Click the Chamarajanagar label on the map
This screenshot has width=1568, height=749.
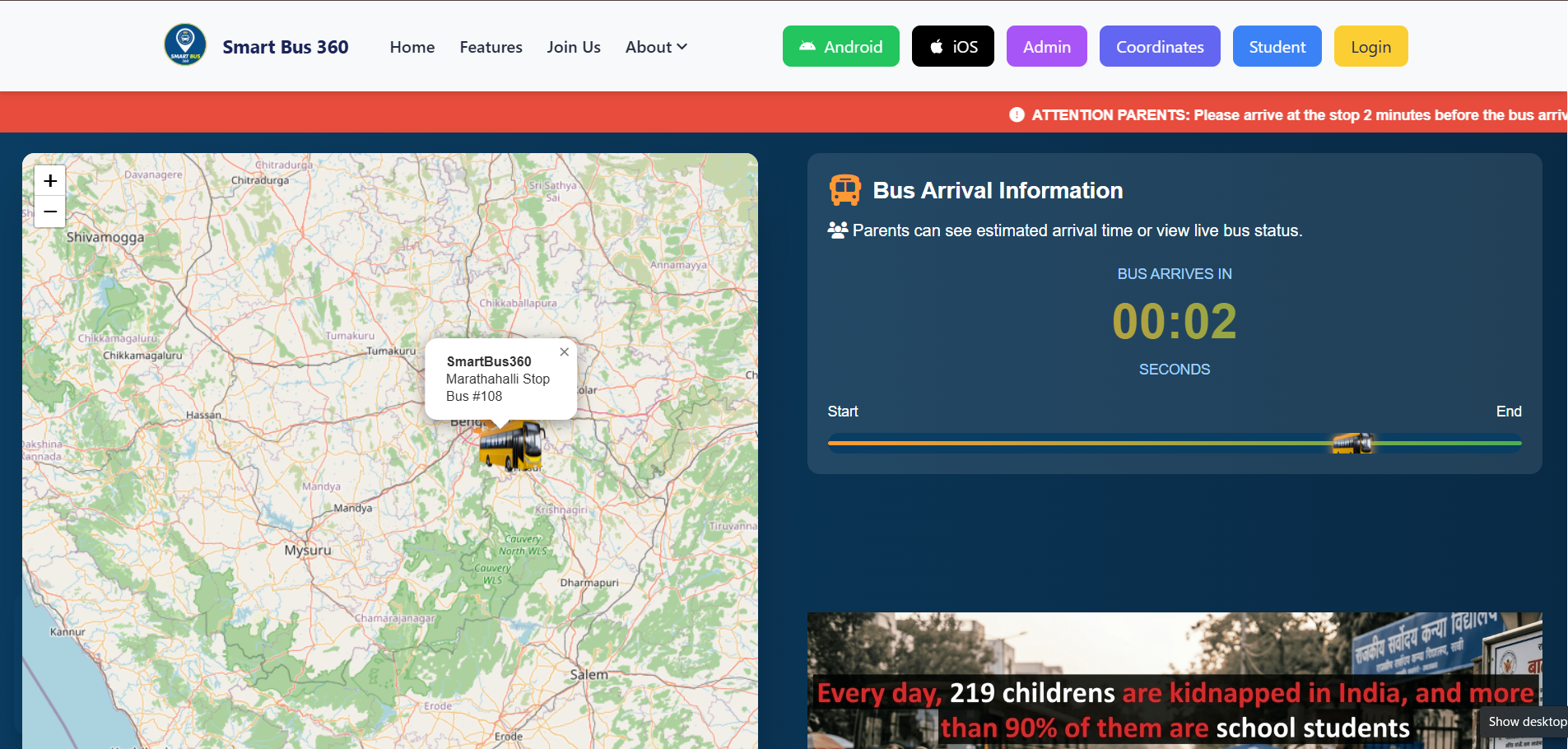(x=395, y=618)
